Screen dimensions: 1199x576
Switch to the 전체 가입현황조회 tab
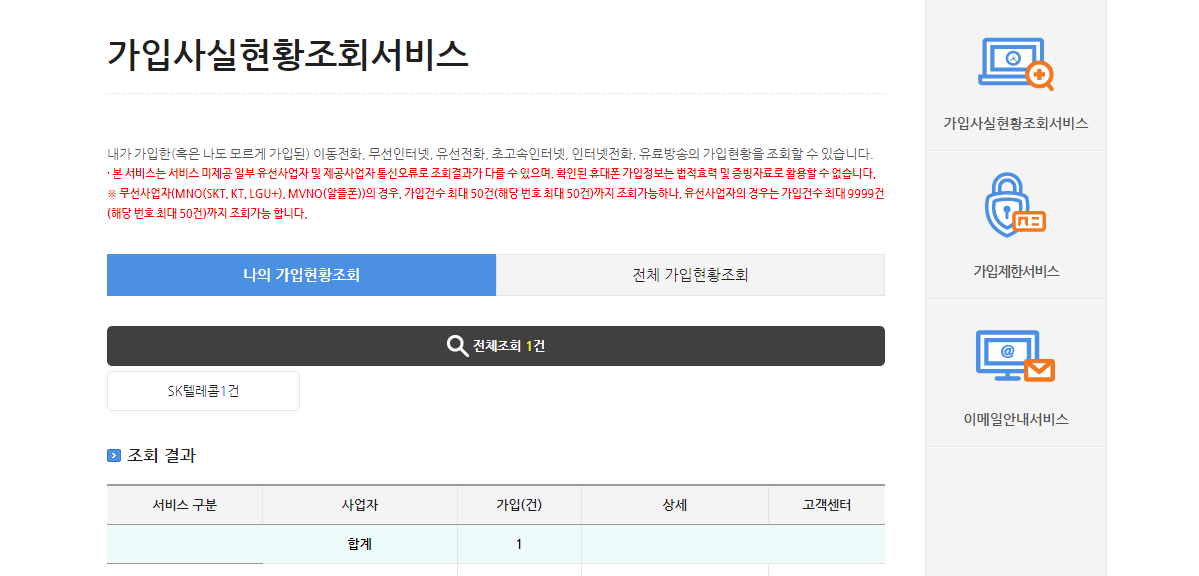coord(690,275)
